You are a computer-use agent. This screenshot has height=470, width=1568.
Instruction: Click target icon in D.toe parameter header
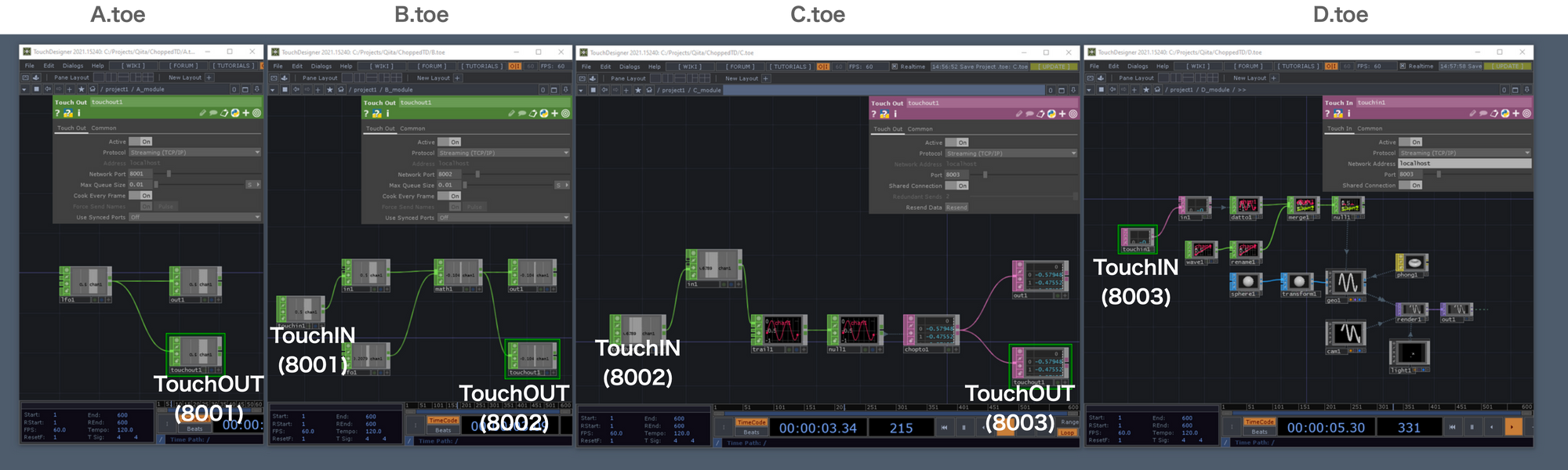coord(1526,114)
